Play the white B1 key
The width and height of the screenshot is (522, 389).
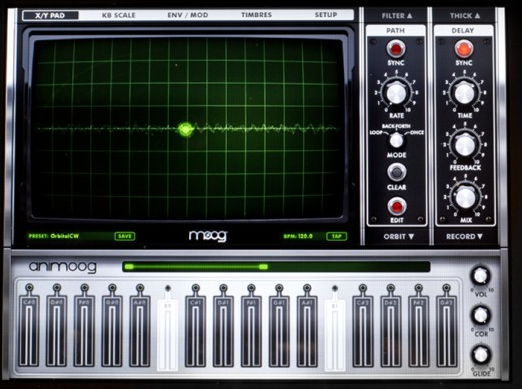335,335
